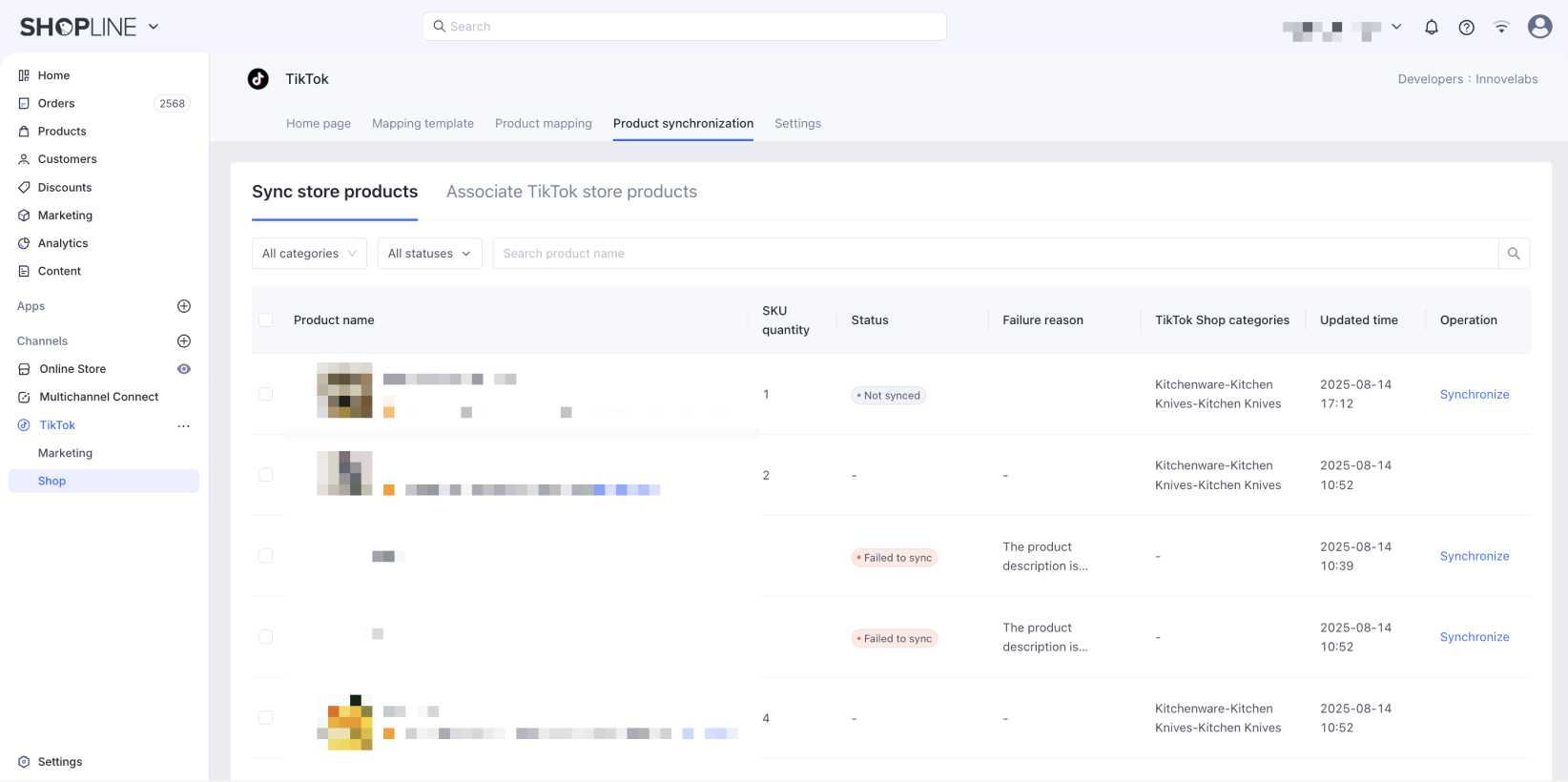Click the notification bell icon
1568x782 pixels.
[x=1431, y=28]
